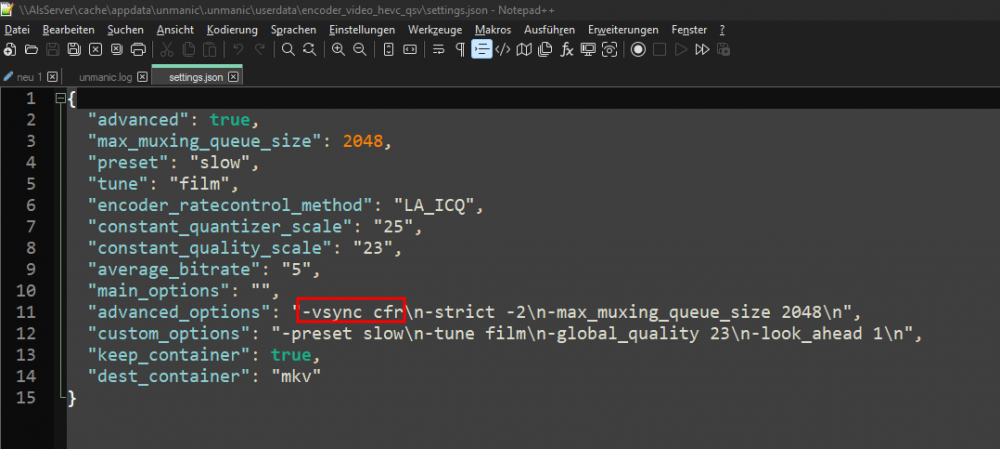
Task: Open the Function List fx icon
Action: tap(567, 49)
